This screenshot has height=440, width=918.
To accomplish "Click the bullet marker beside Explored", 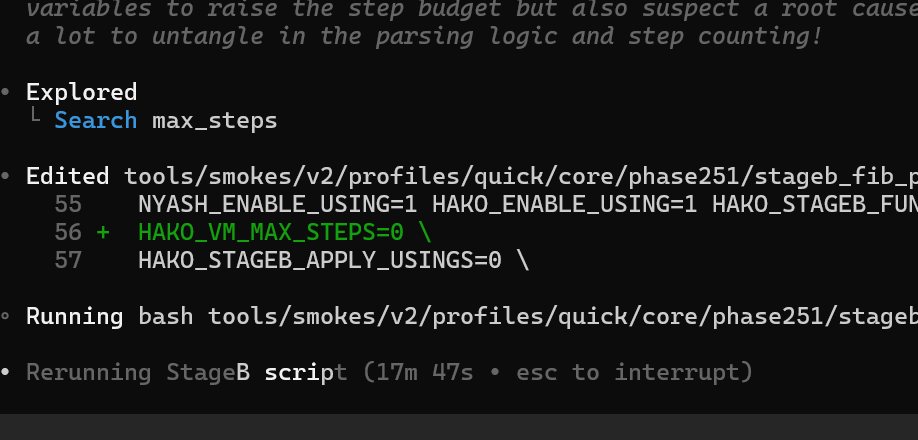I will coord(6,92).
